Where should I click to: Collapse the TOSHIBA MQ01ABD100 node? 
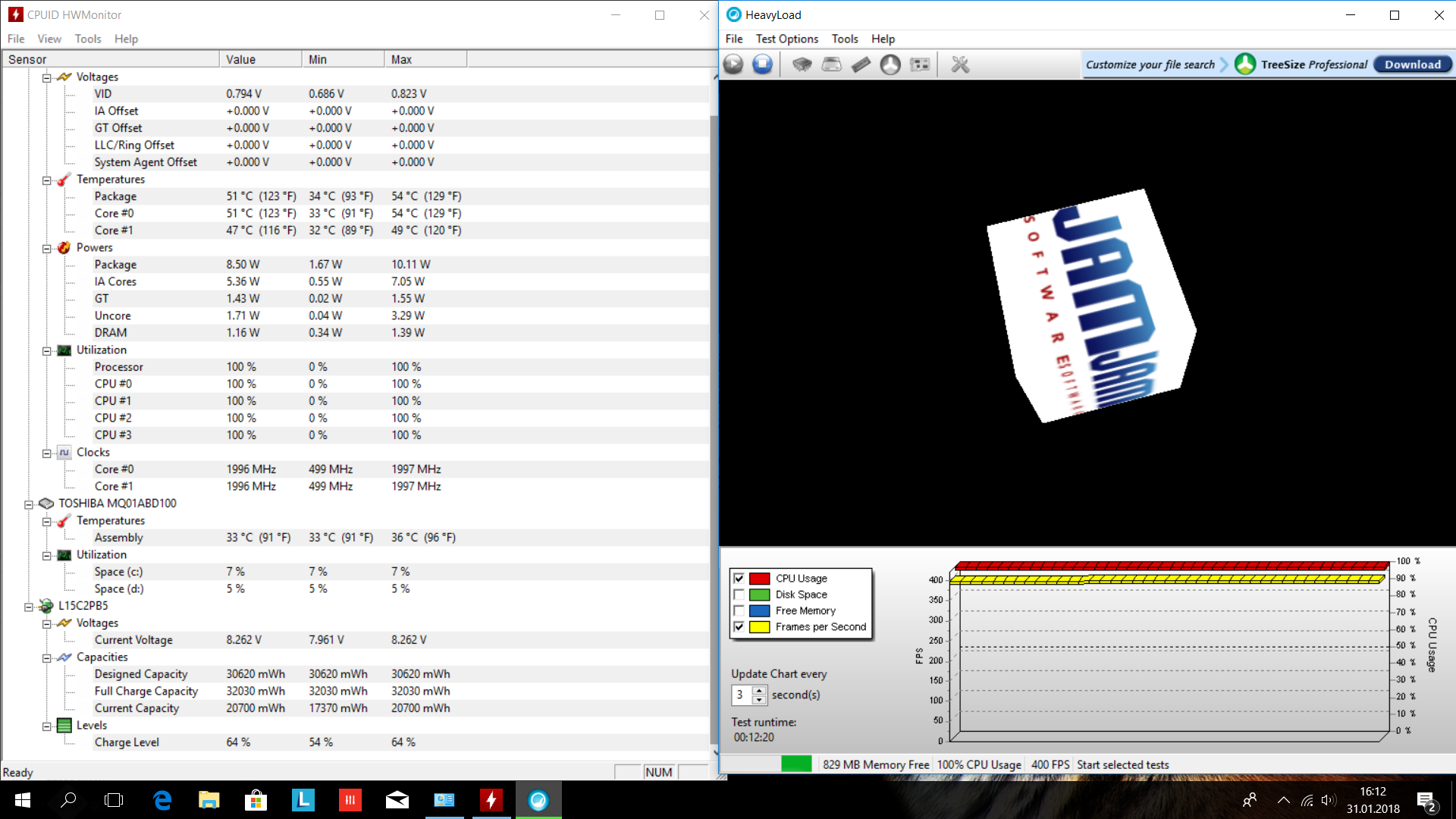pyautogui.click(x=29, y=504)
